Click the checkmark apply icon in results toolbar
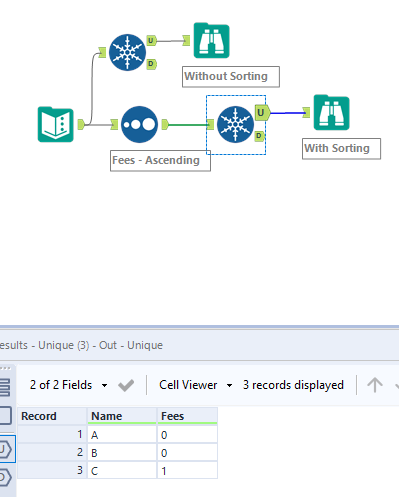Screen dimensions: 399x497 point(126,385)
